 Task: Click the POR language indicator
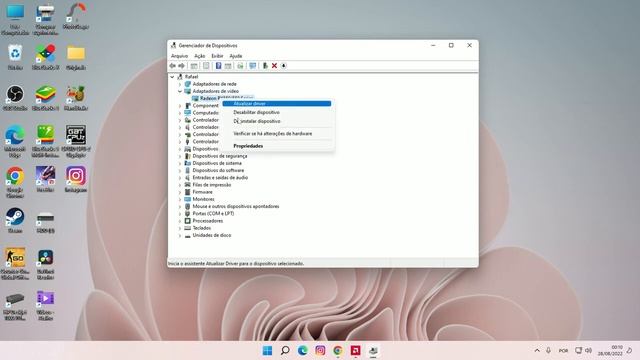(563, 351)
